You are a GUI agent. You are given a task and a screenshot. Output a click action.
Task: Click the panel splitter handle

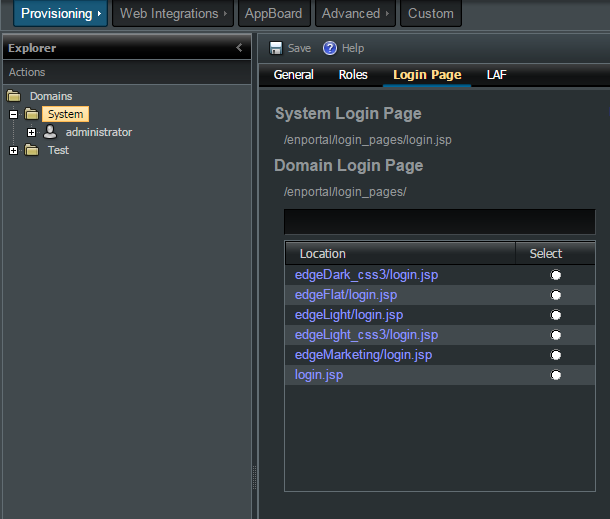click(x=255, y=477)
